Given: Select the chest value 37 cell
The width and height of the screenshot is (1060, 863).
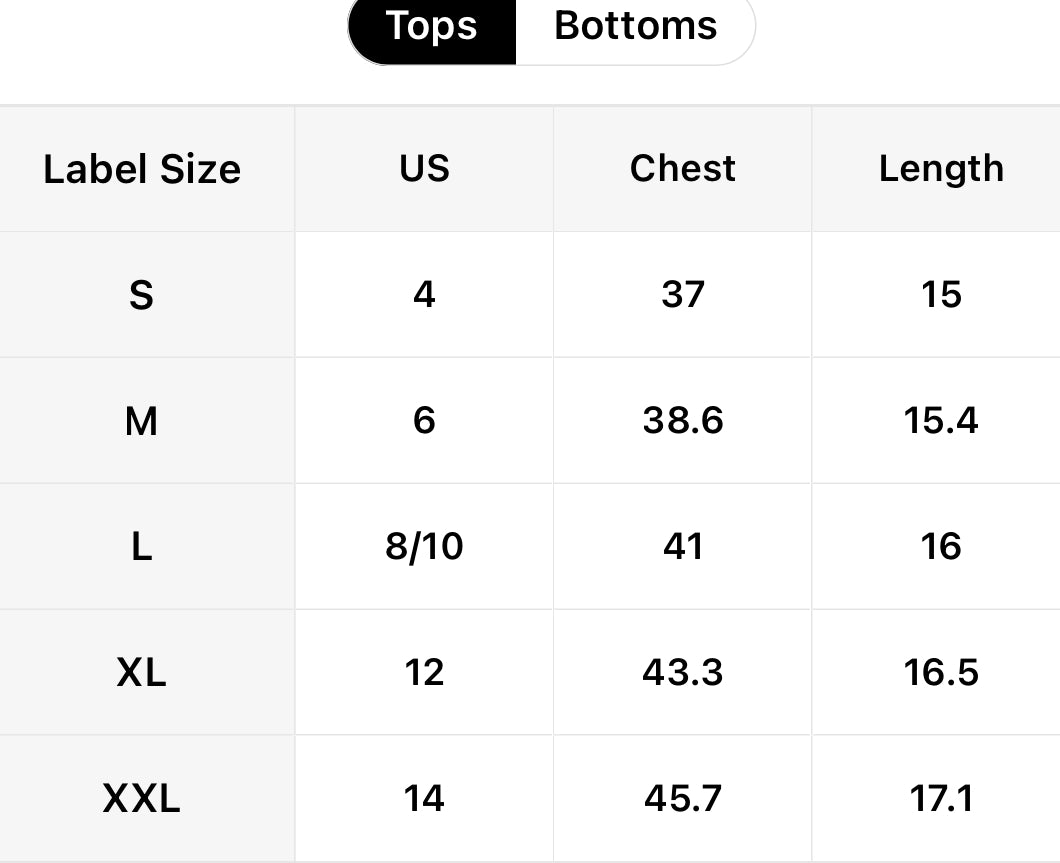Looking at the screenshot, I should click(x=683, y=295).
